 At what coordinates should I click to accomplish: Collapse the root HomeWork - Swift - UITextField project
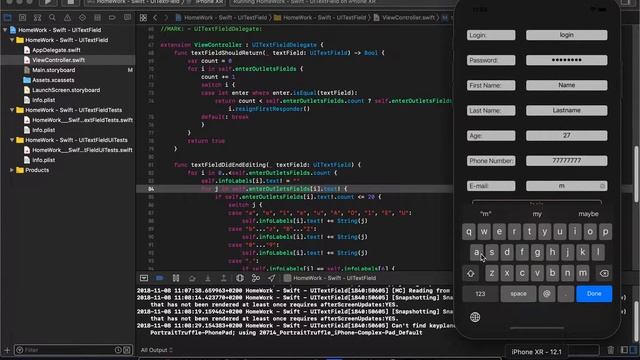5,30
